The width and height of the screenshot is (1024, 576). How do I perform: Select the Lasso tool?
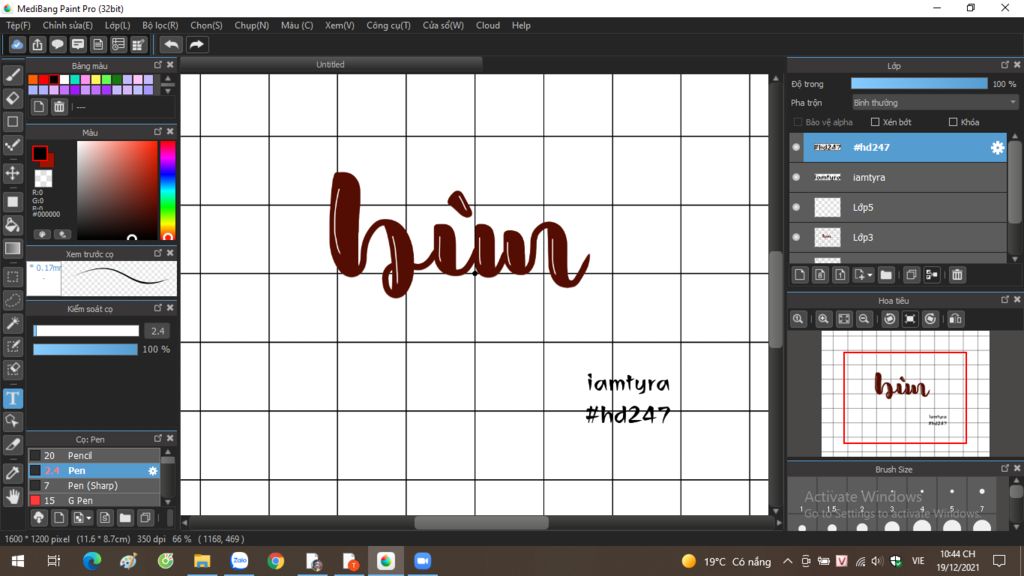click(x=12, y=300)
